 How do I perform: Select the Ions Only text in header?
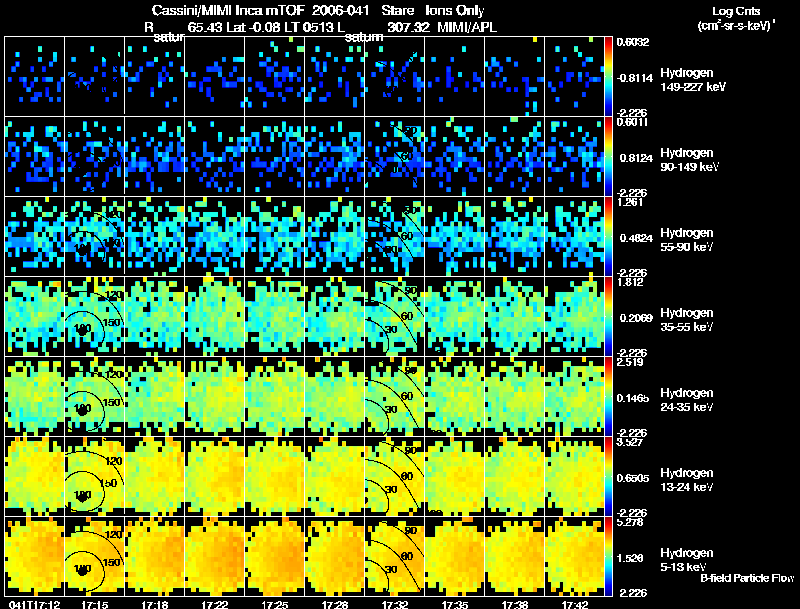pyautogui.click(x=455, y=10)
